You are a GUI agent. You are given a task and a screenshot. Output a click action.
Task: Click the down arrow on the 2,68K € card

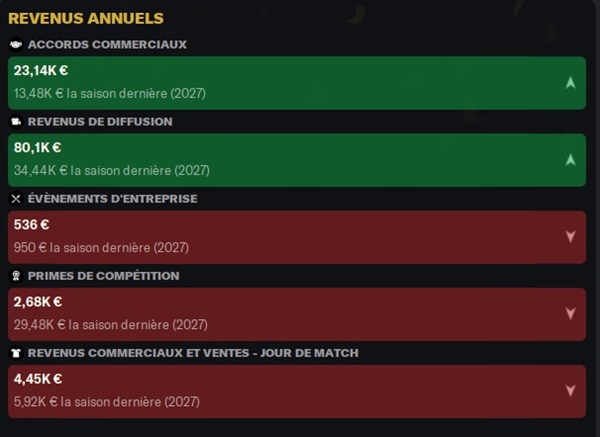(x=570, y=314)
